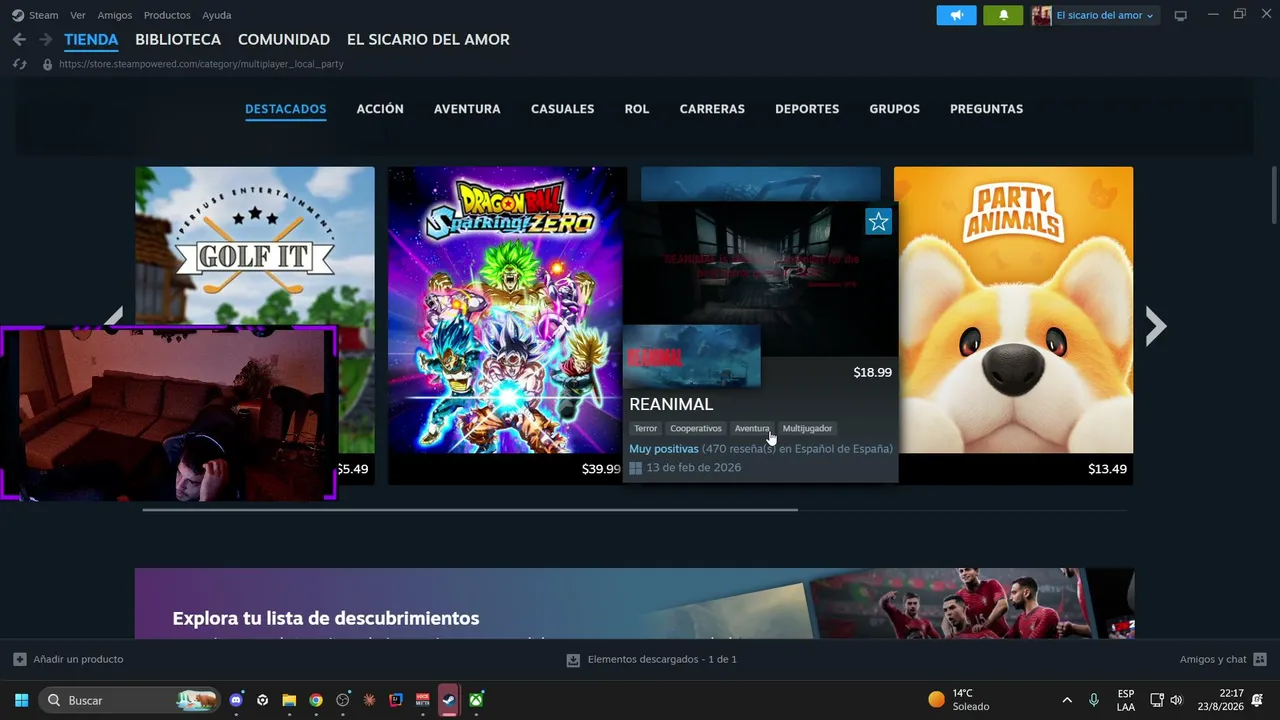Select the PREGUNTAS category tab
Image resolution: width=1280 pixels, height=720 pixels.
986,109
